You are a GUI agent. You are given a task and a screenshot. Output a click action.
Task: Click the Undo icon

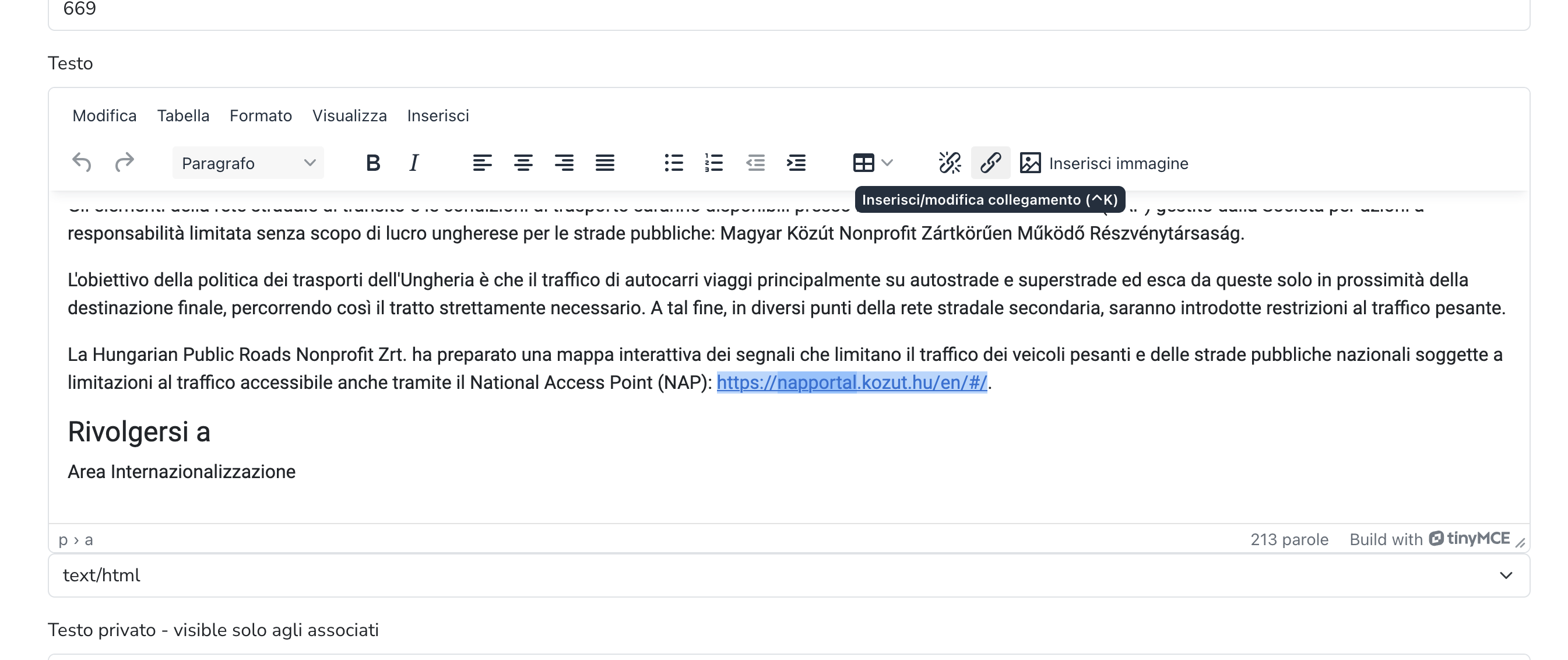83,163
